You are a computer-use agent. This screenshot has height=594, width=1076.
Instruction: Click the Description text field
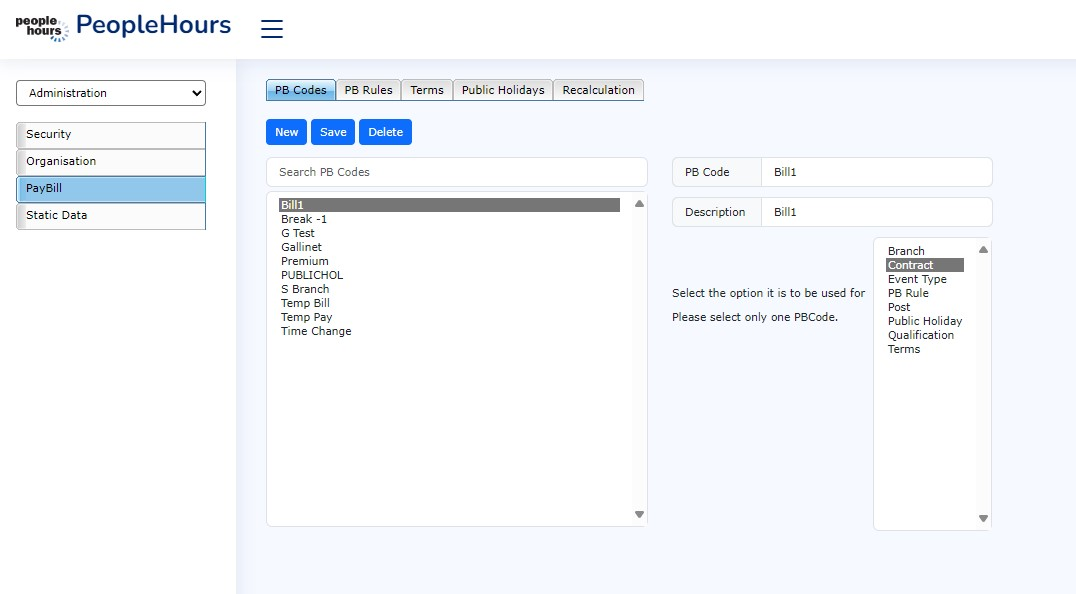point(876,212)
